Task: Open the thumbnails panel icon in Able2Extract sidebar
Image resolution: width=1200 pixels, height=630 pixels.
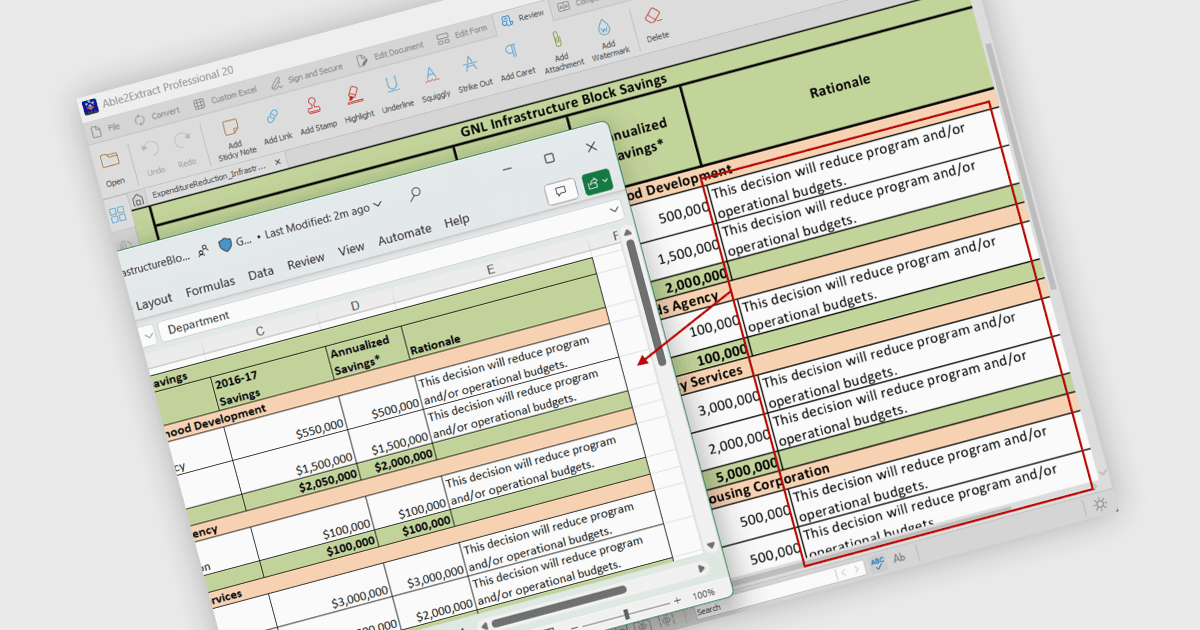Action: pos(118,214)
